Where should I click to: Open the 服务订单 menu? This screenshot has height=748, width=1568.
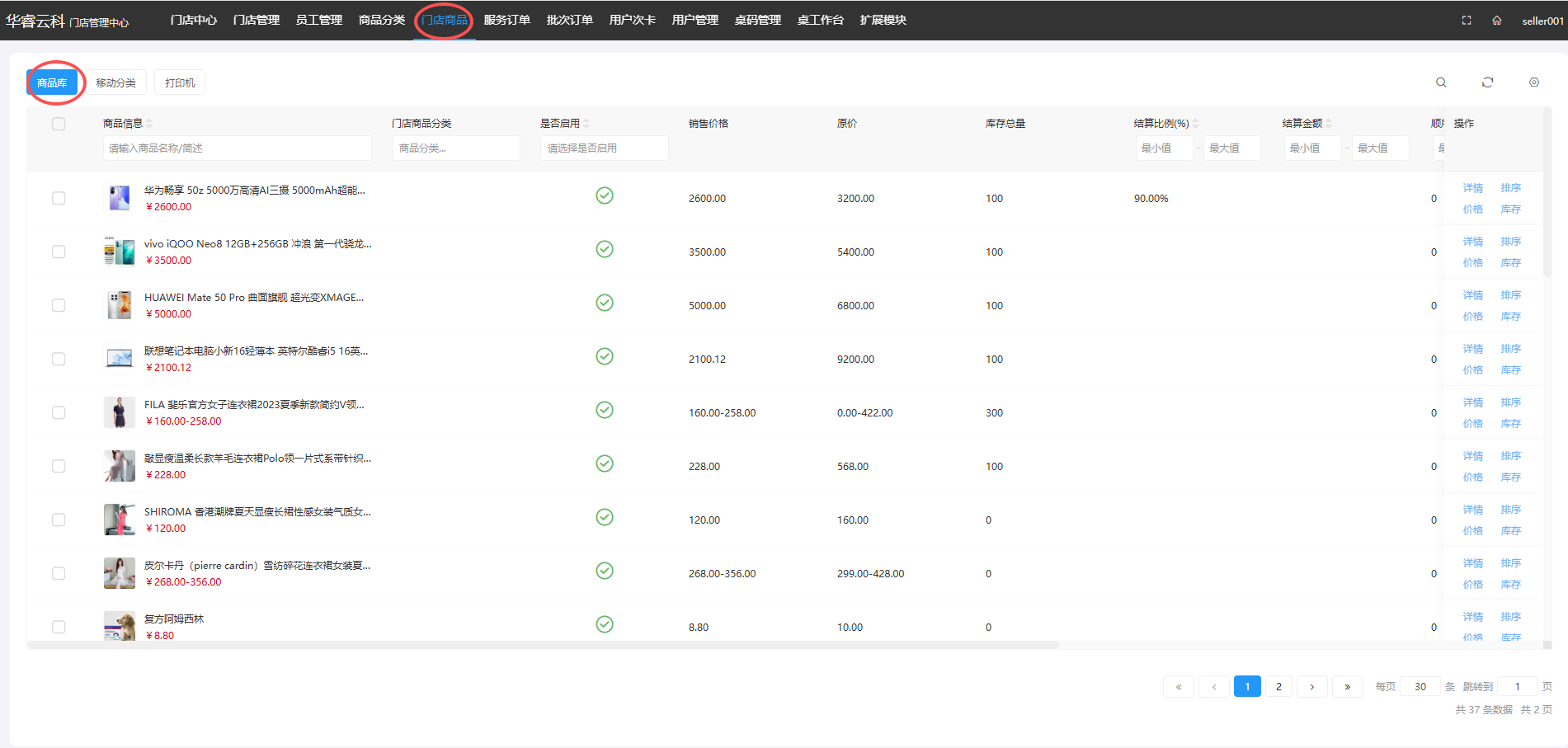point(506,20)
